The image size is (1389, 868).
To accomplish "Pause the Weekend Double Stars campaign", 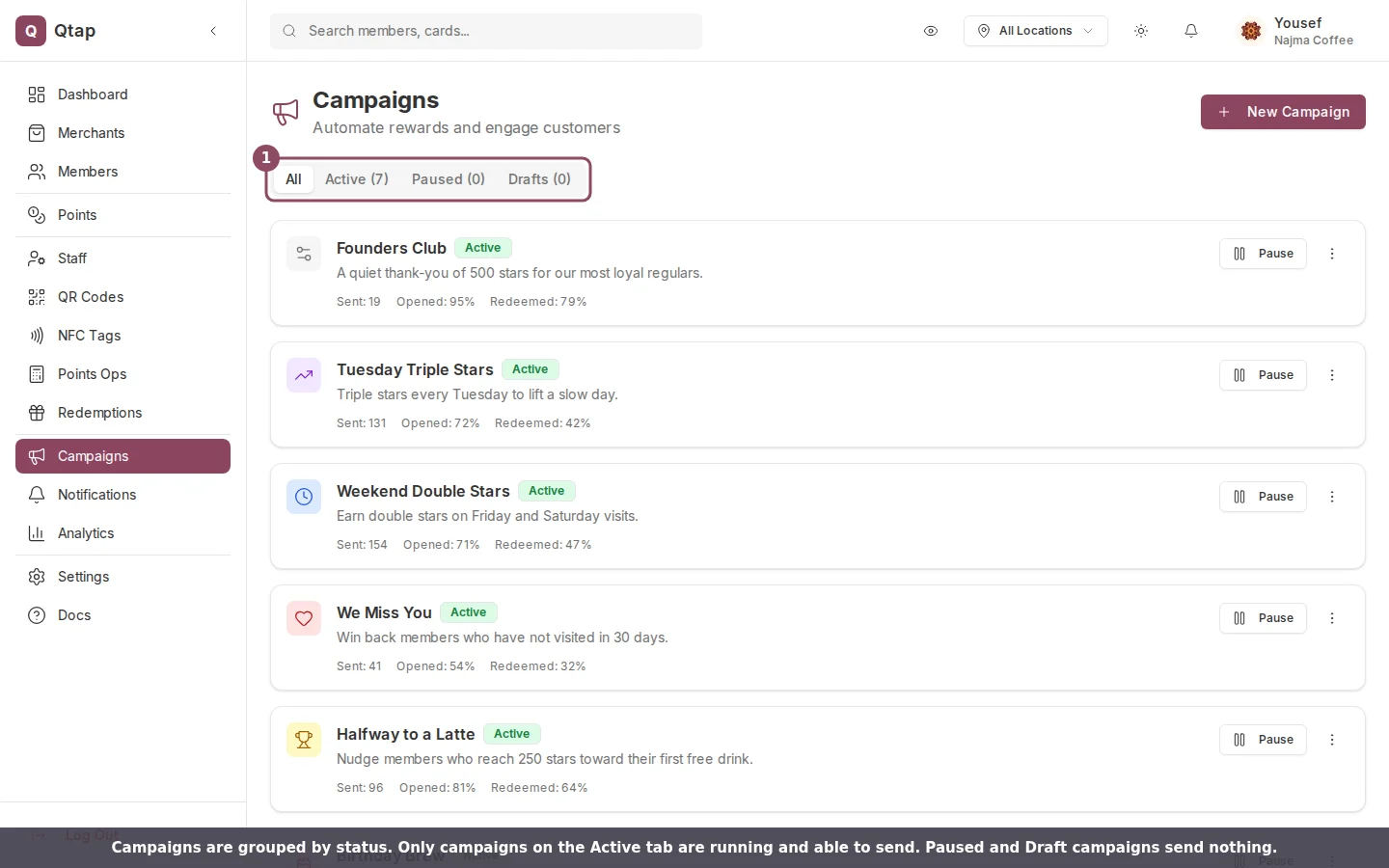I will pyautogui.click(x=1263, y=497).
